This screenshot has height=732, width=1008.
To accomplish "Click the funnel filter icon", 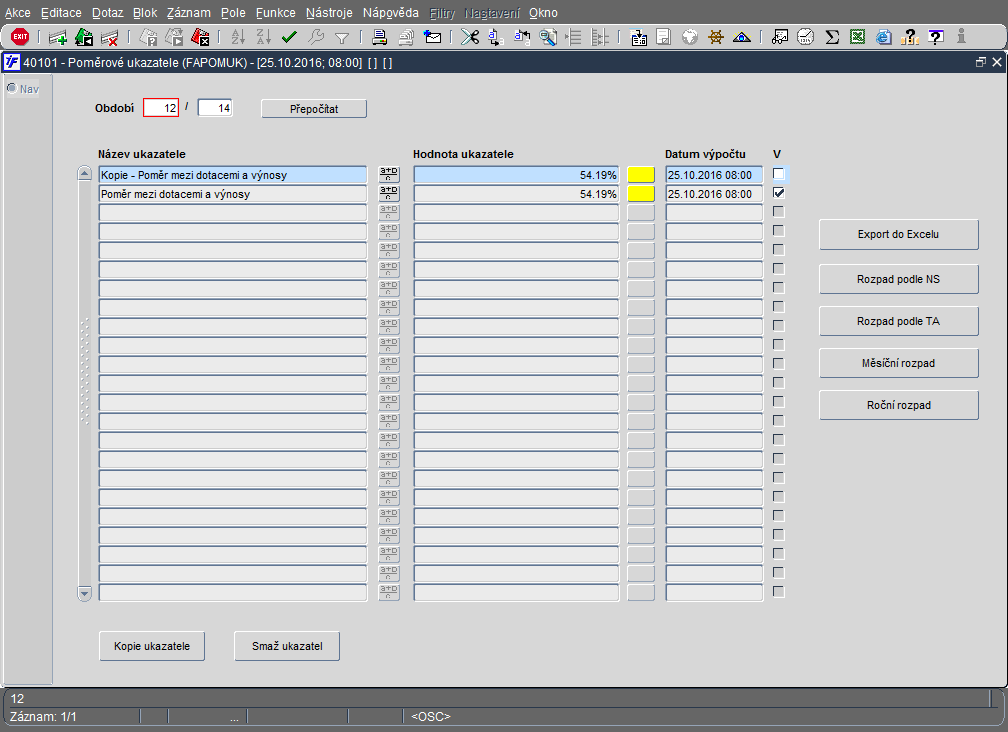I will (x=342, y=38).
